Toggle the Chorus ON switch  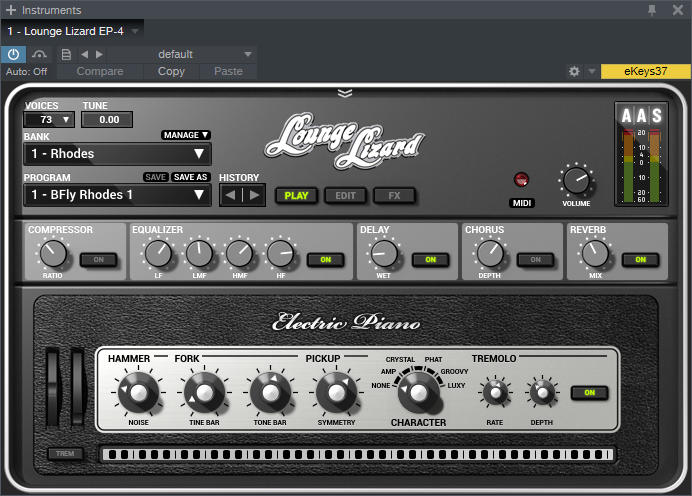pos(535,260)
